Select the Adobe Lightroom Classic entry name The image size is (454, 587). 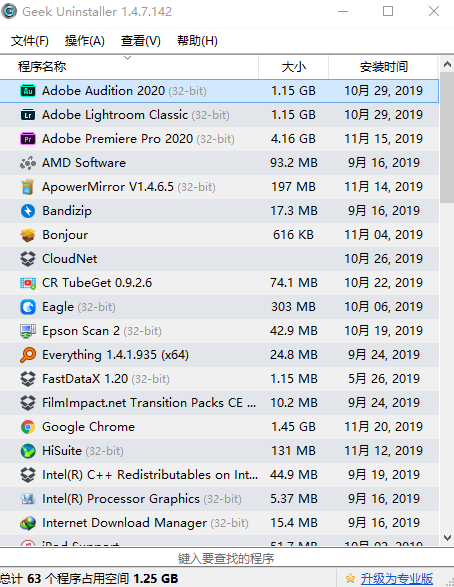point(115,115)
